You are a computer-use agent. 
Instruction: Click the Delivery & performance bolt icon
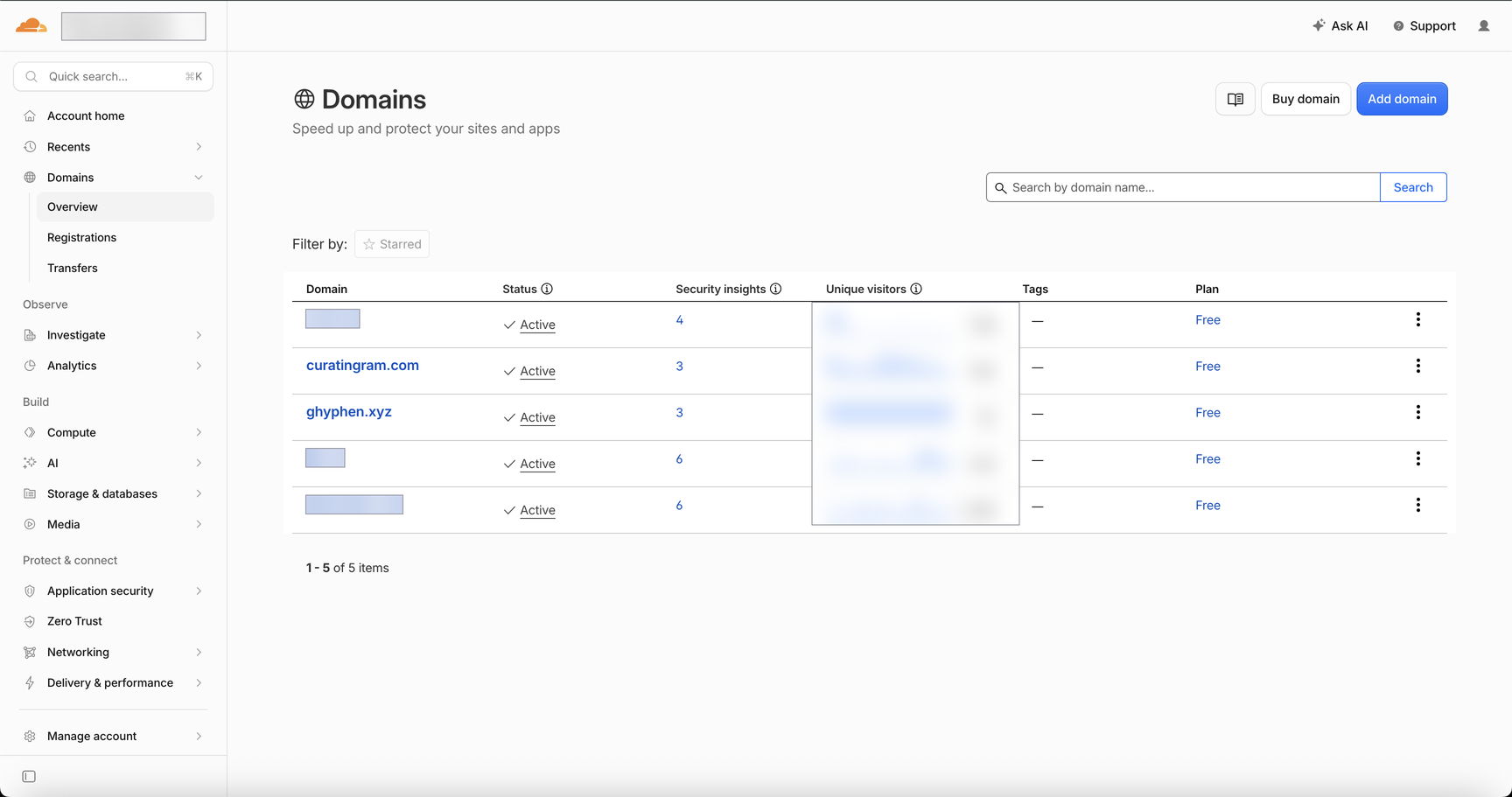[x=30, y=682]
